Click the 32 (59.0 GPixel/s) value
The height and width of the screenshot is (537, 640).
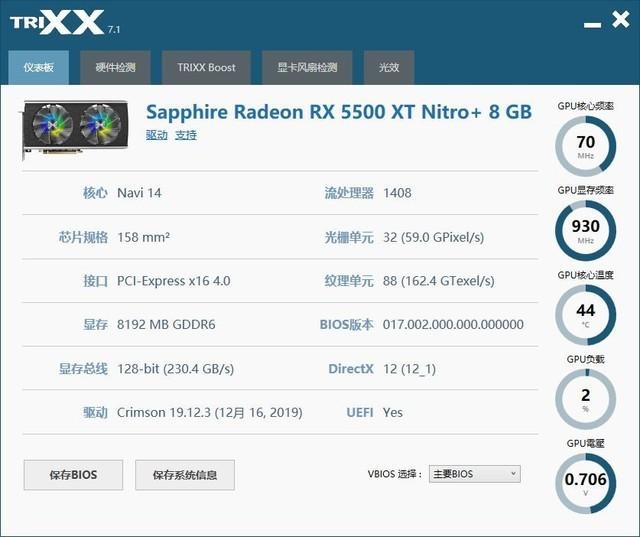pos(433,237)
